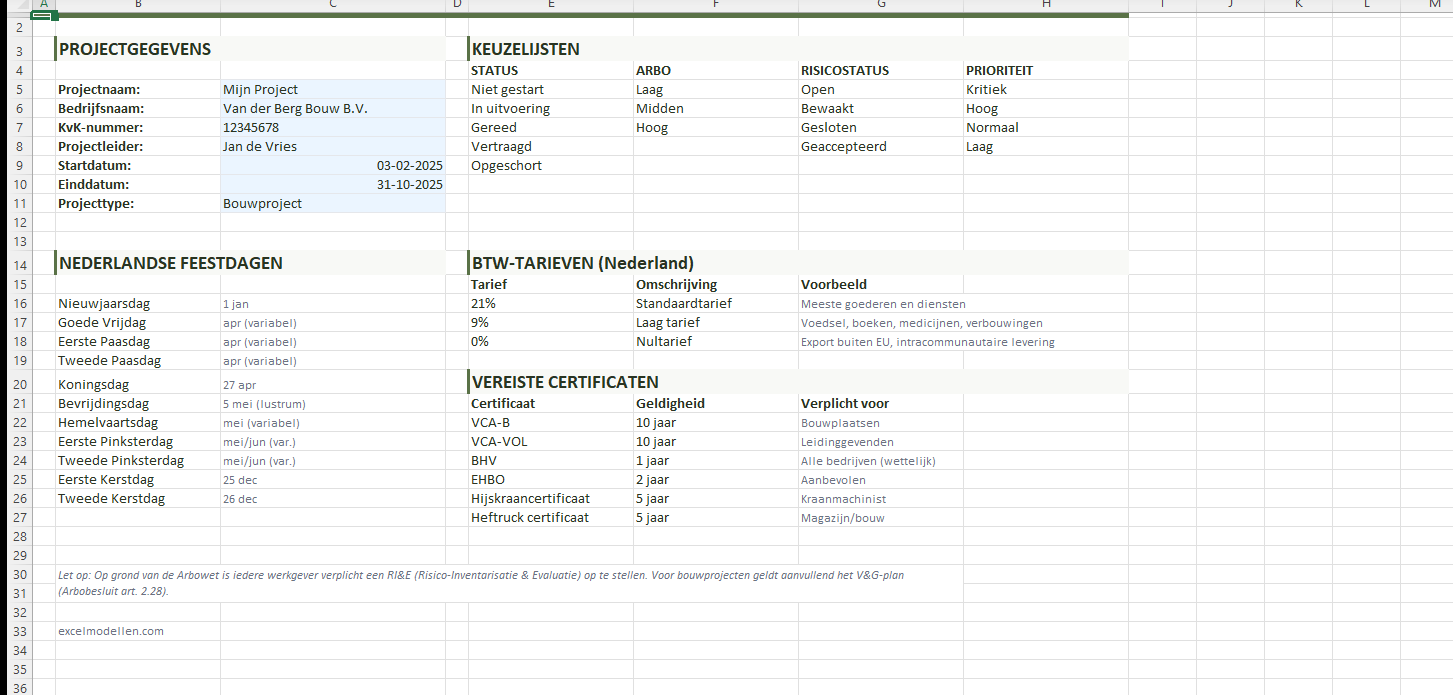Select column G header
This screenshot has width=1453, height=695.
pyautogui.click(x=880, y=5)
